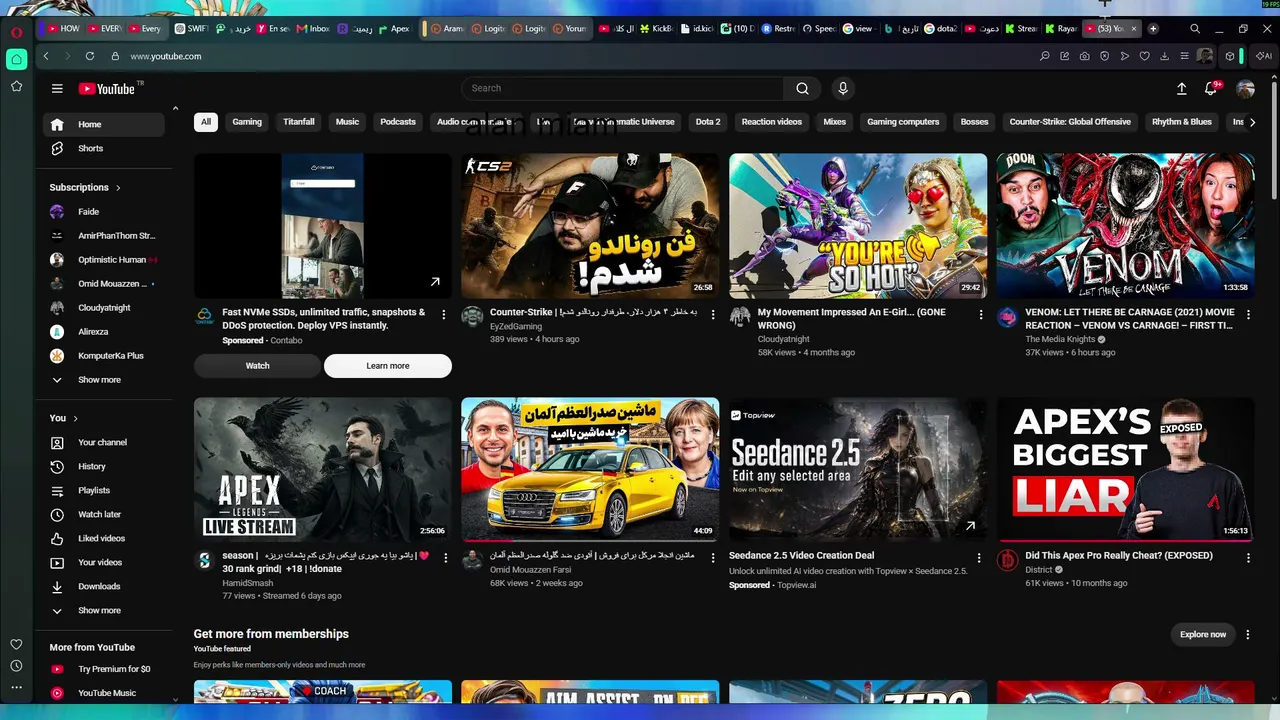The width and height of the screenshot is (1280, 720).
Task: Open the YouTube guide hamburger menu
Action: [x=57, y=88]
